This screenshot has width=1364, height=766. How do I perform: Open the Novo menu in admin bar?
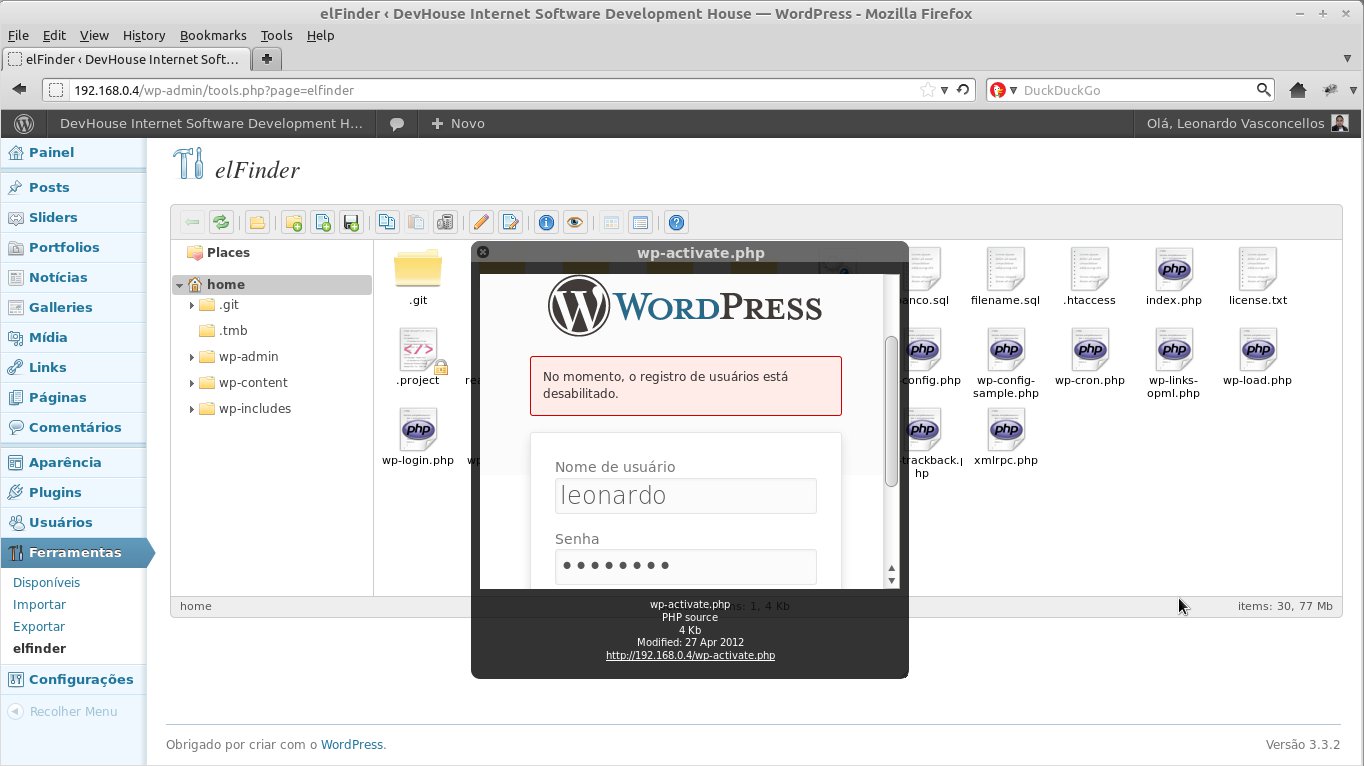pyautogui.click(x=458, y=124)
